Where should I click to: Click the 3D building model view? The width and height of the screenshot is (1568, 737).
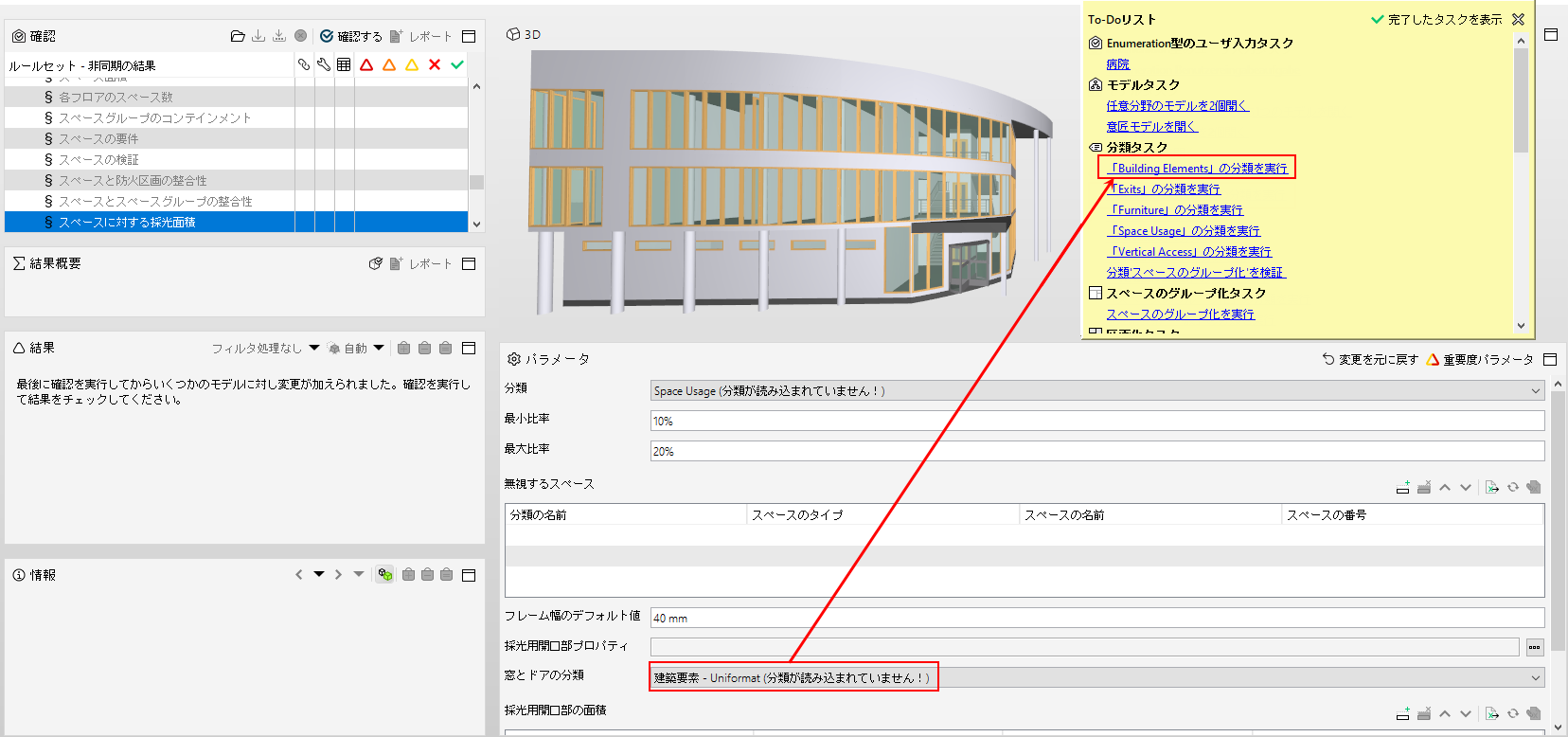[x=791, y=180]
